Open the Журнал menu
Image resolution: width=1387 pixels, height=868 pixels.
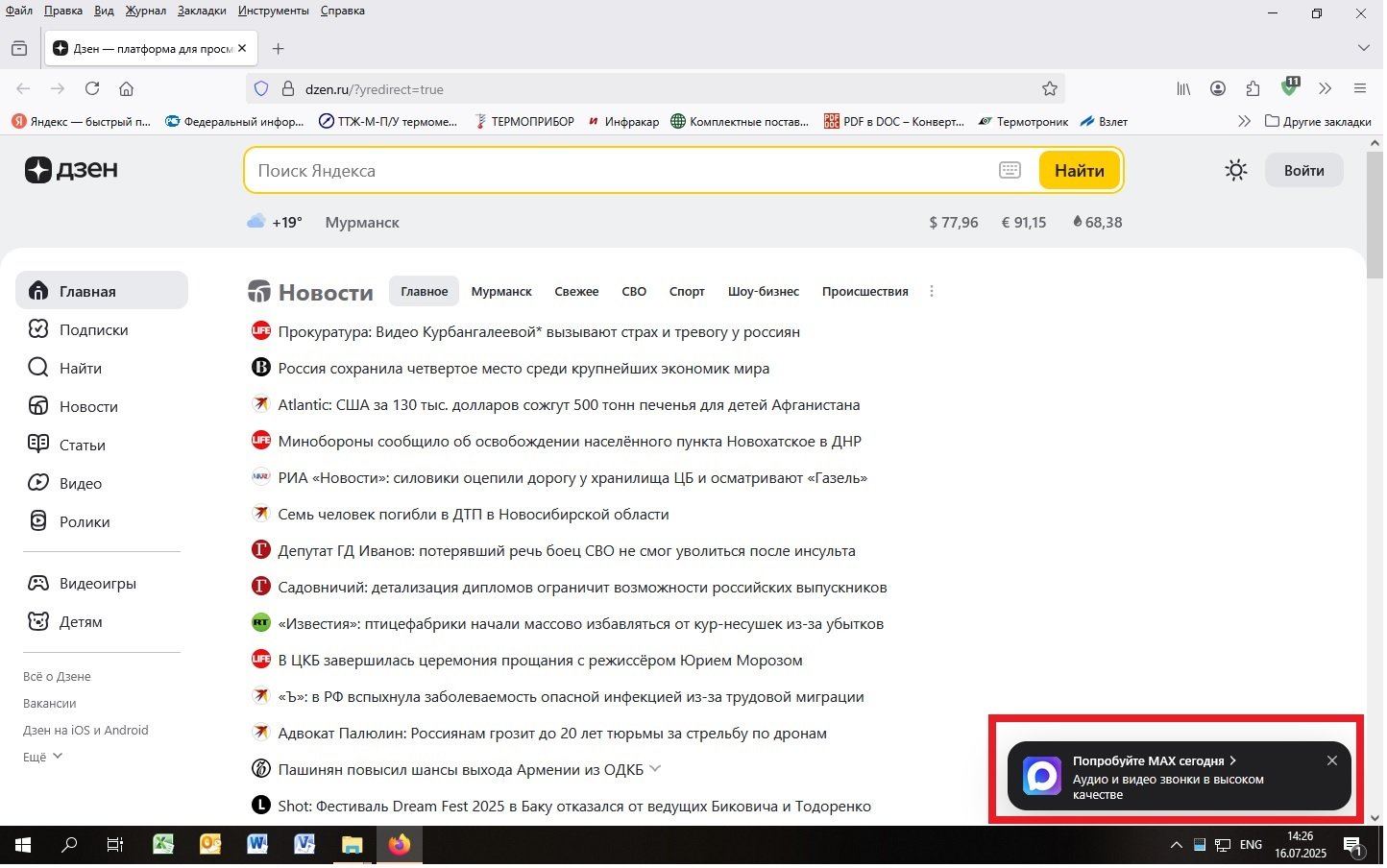[x=145, y=11]
